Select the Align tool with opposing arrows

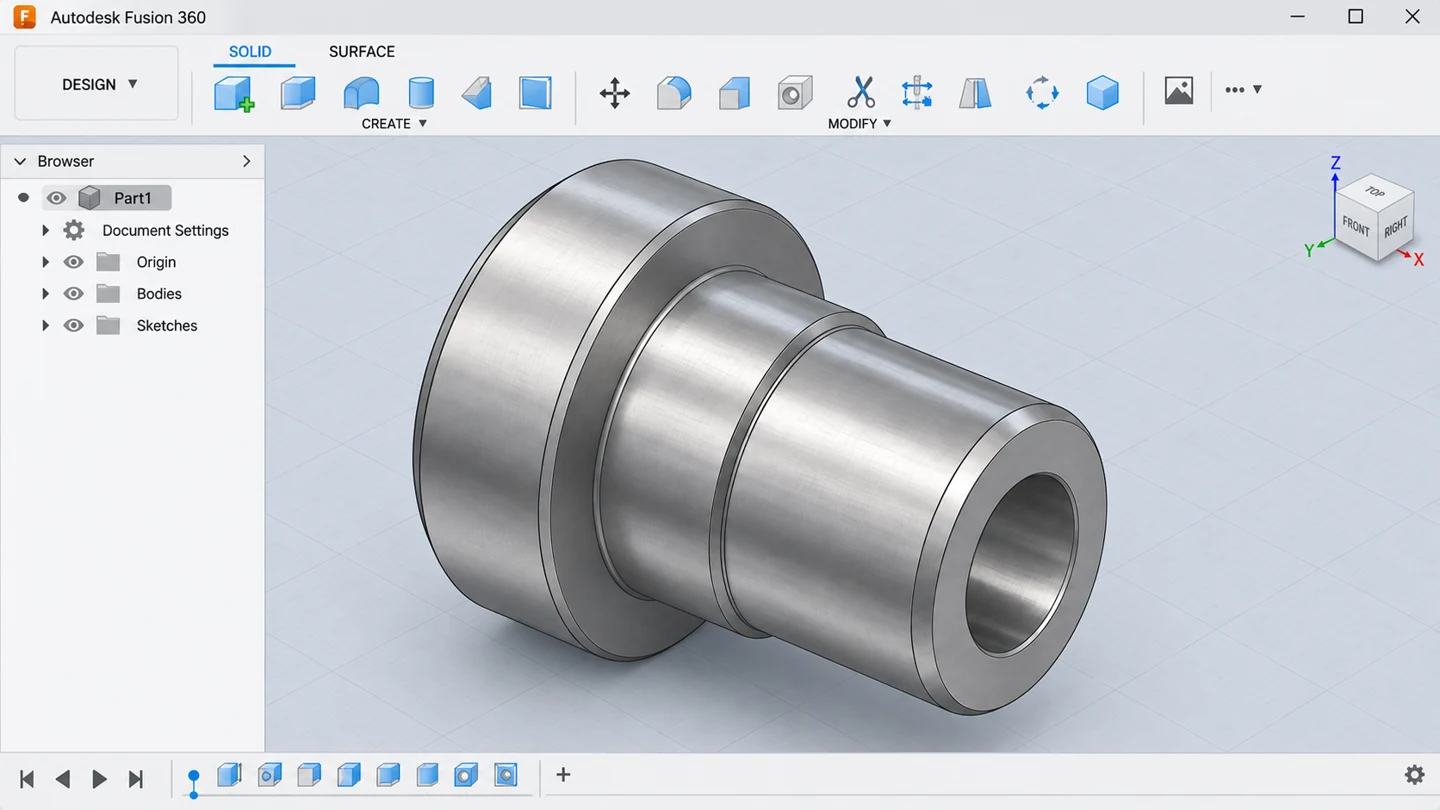(917, 93)
